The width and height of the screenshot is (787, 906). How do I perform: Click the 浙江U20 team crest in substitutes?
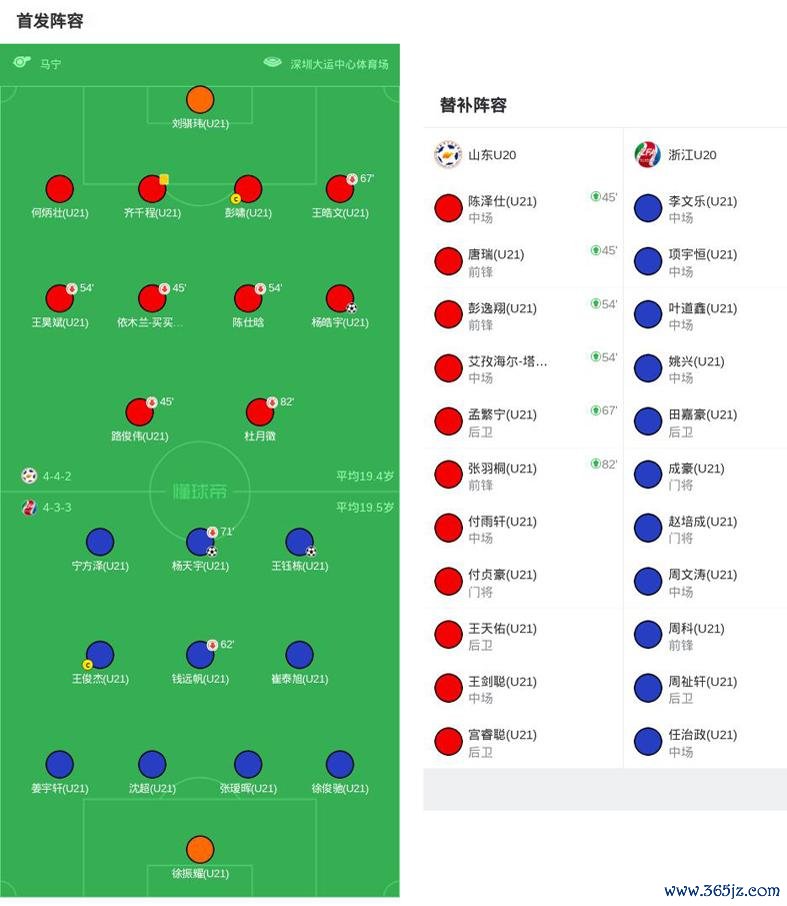click(647, 155)
